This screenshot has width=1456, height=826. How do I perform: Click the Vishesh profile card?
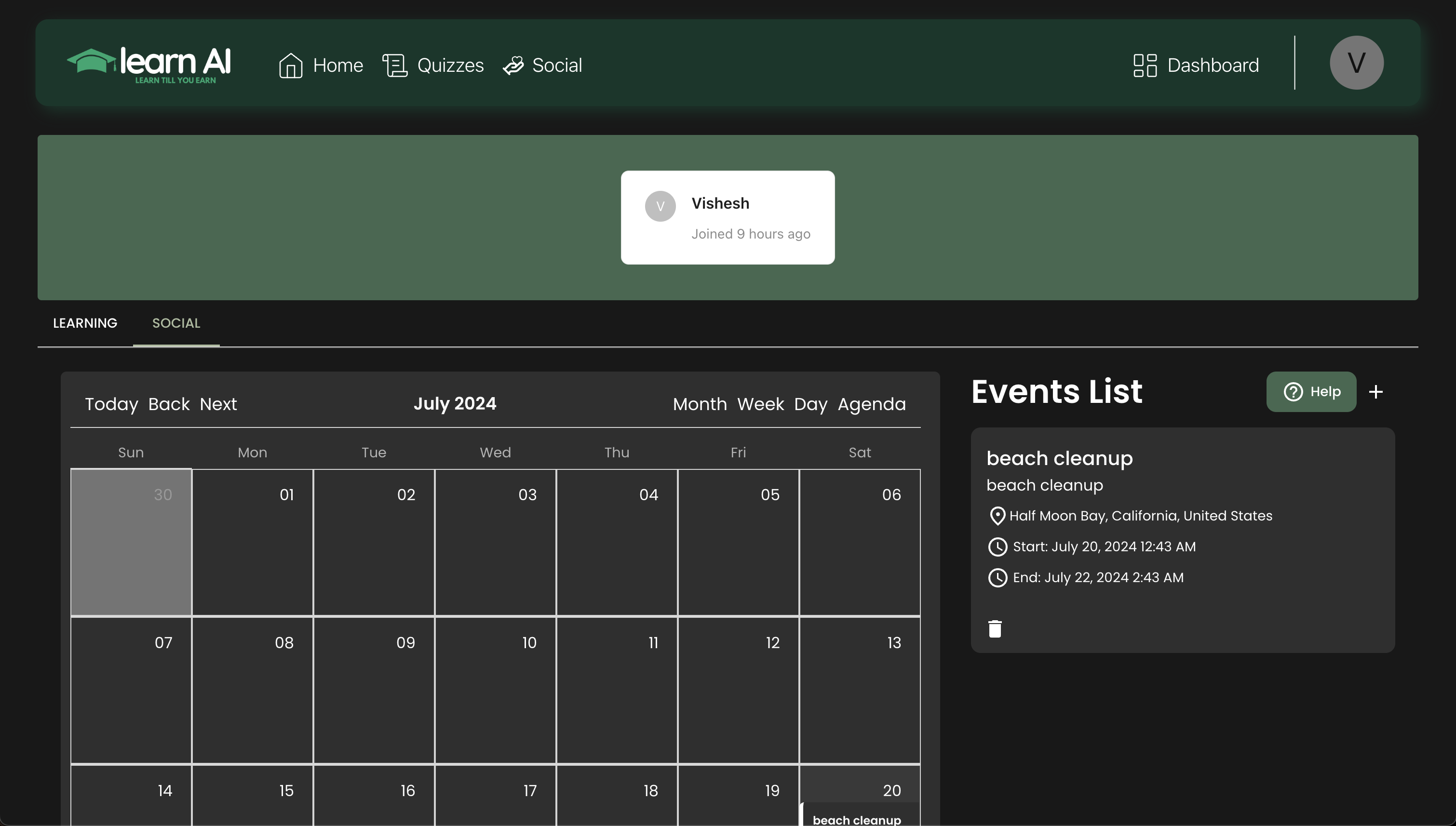click(728, 217)
